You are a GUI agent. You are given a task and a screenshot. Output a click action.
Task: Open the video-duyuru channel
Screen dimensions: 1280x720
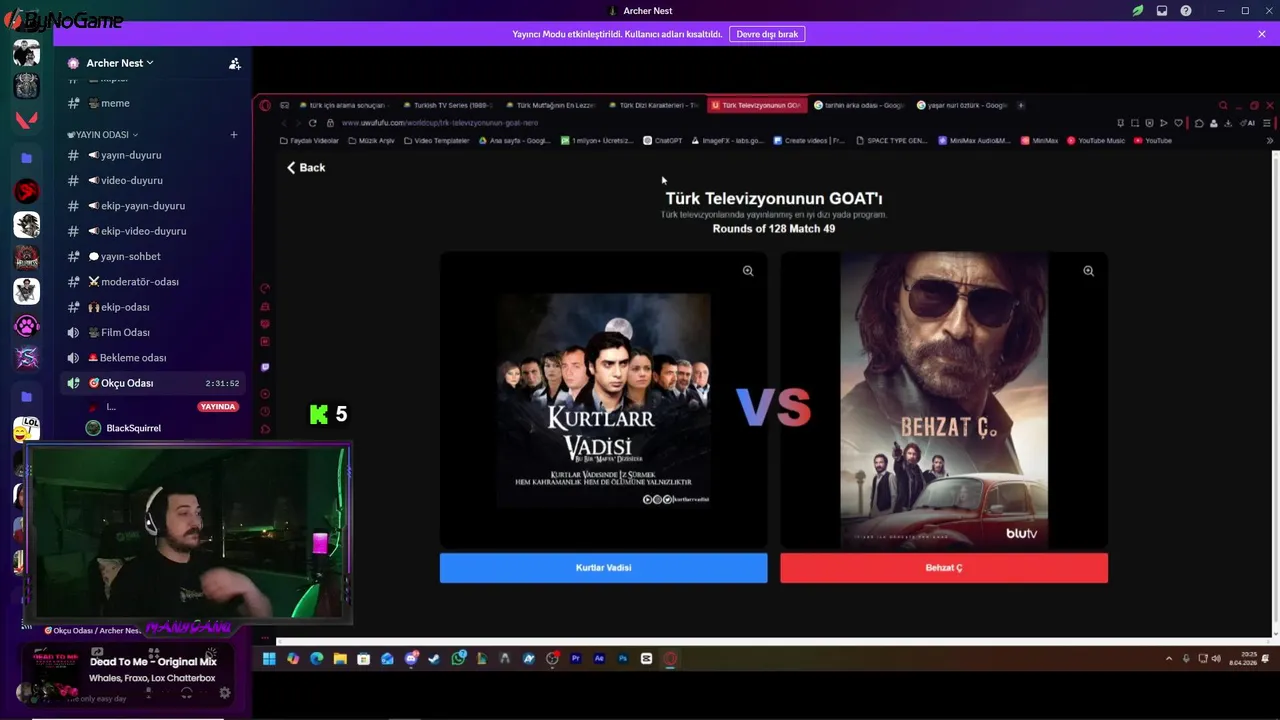point(152,180)
